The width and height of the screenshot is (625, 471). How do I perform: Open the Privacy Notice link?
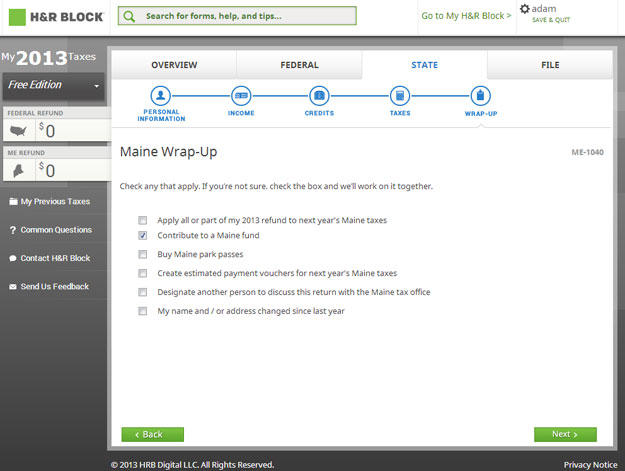click(590, 465)
